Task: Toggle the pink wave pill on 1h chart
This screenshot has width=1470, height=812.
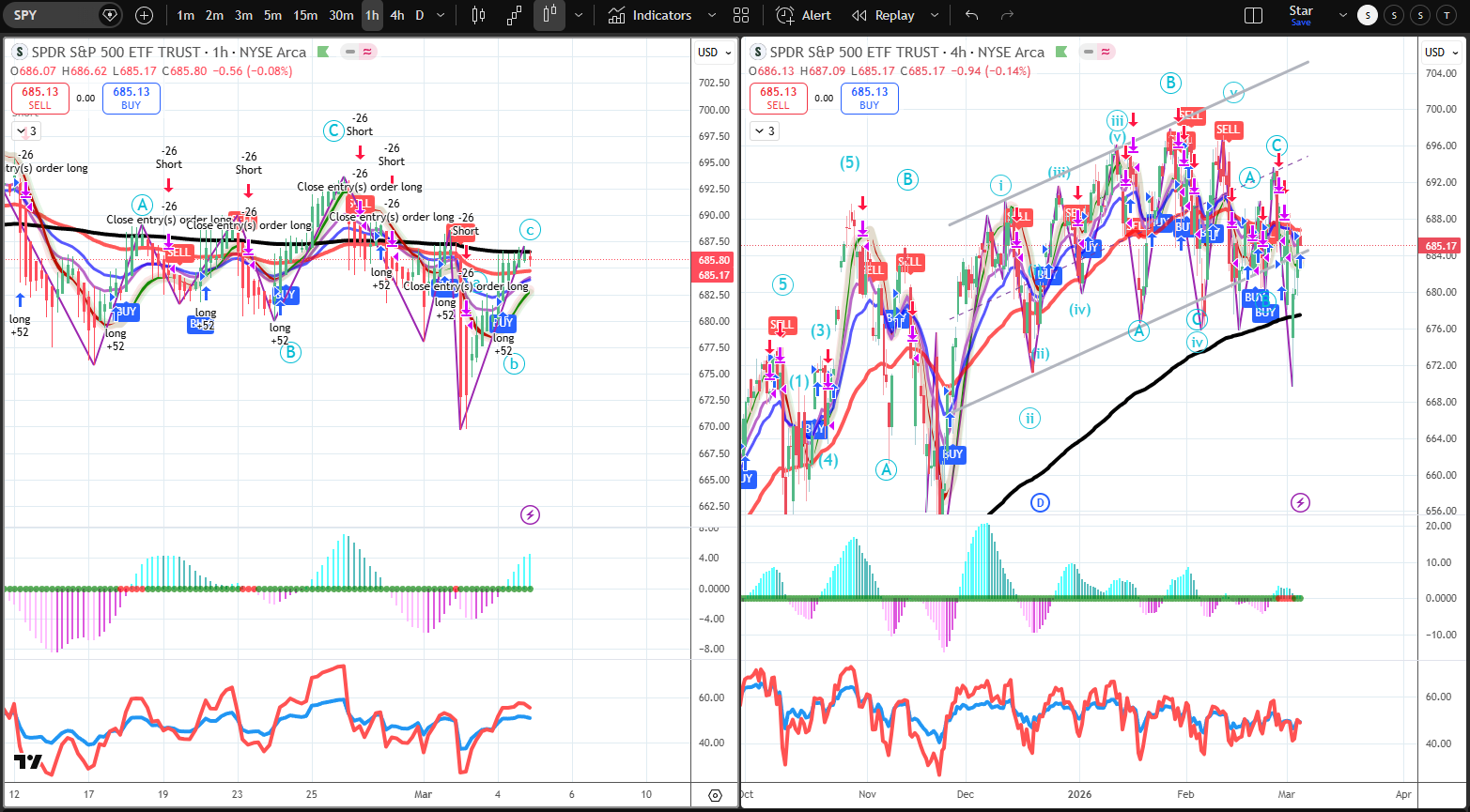Action: pyautogui.click(x=366, y=53)
